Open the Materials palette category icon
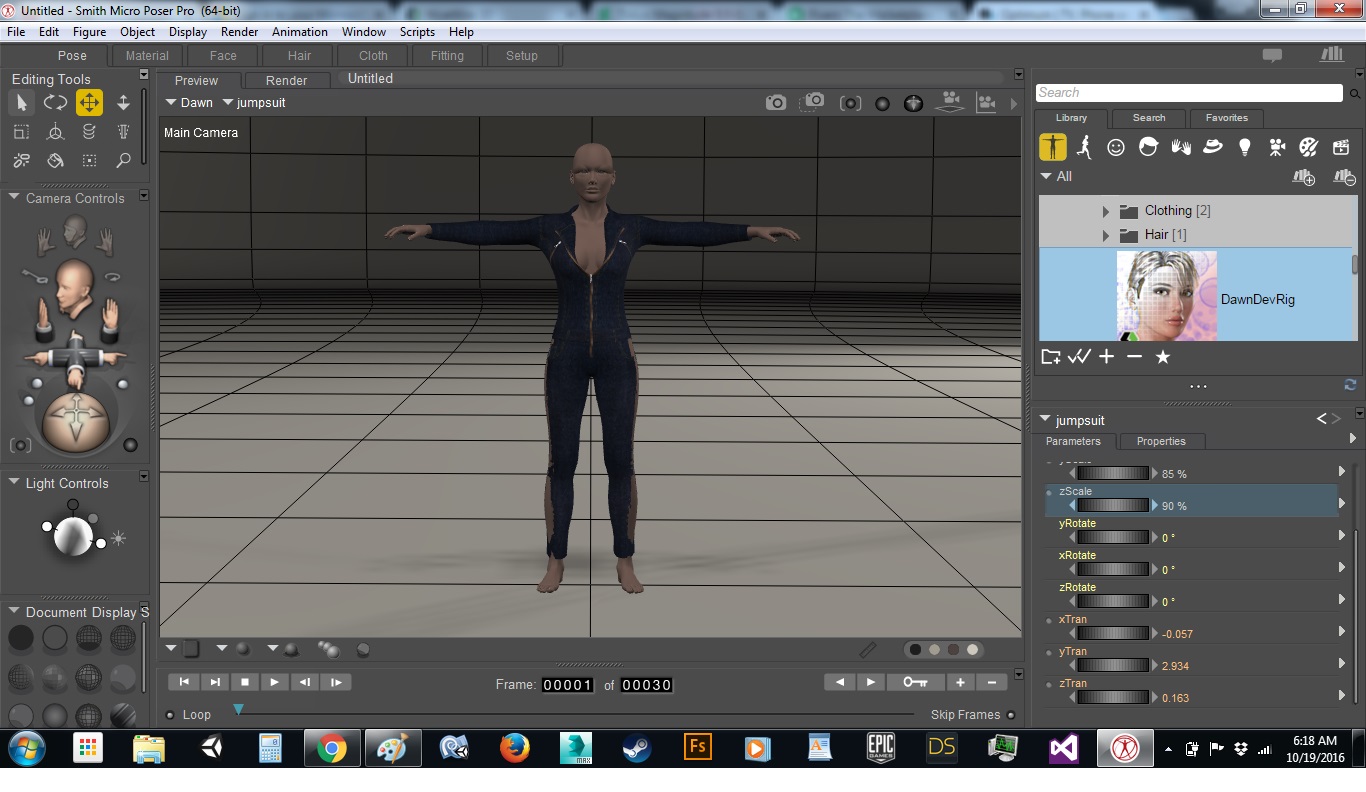 pyautogui.click(x=1308, y=147)
